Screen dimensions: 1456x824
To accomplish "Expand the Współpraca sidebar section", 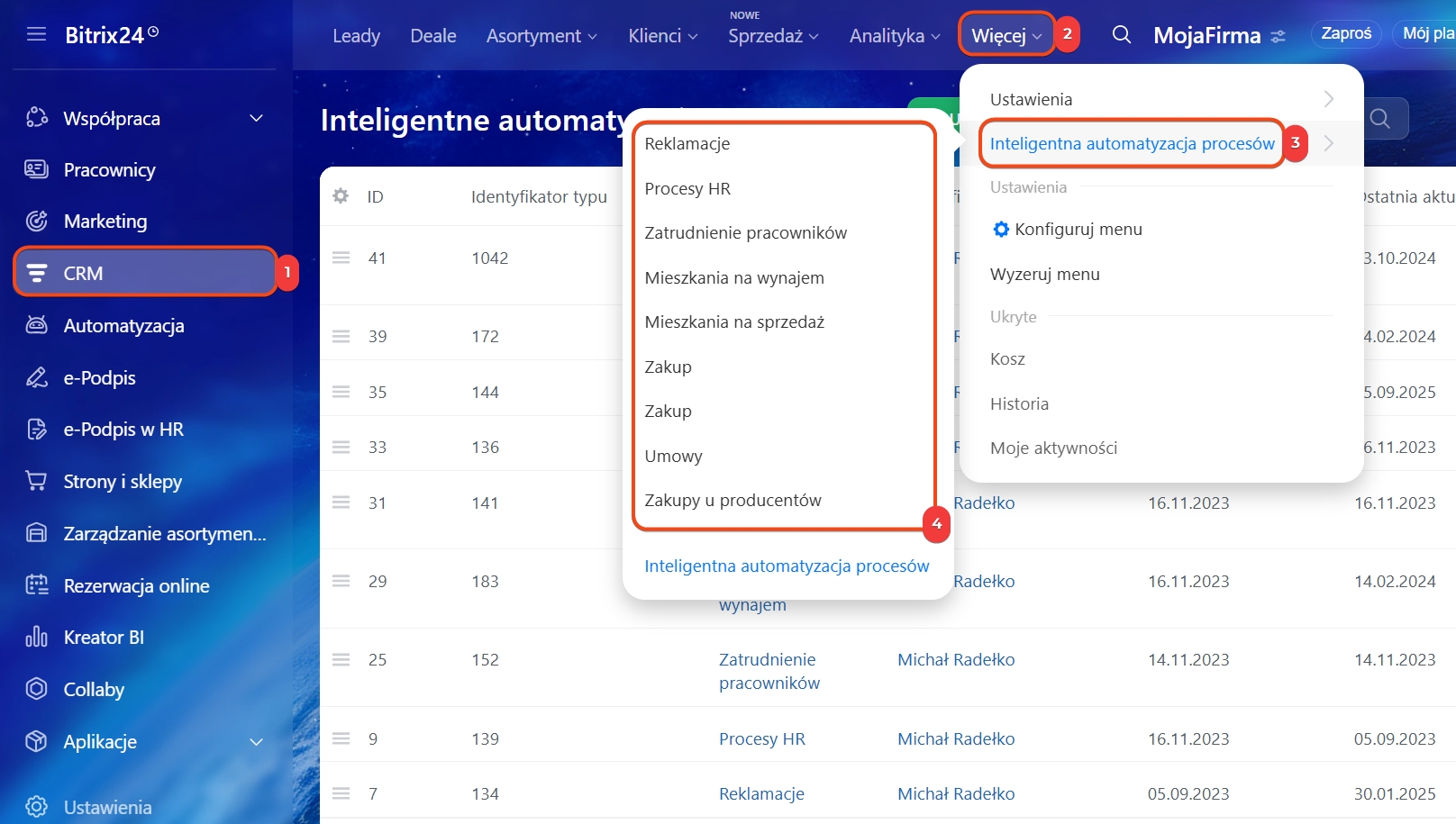I will 256,118.
